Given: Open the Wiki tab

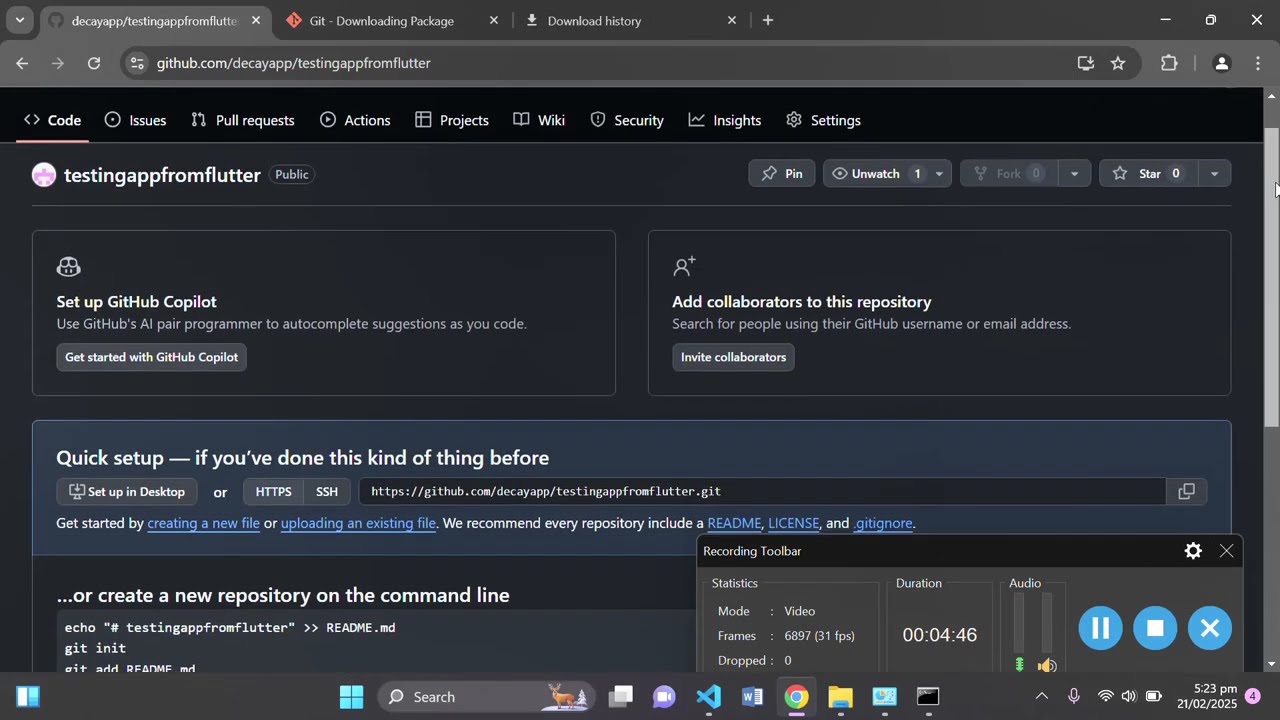Looking at the screenshot, I should (x=539, y=120).
